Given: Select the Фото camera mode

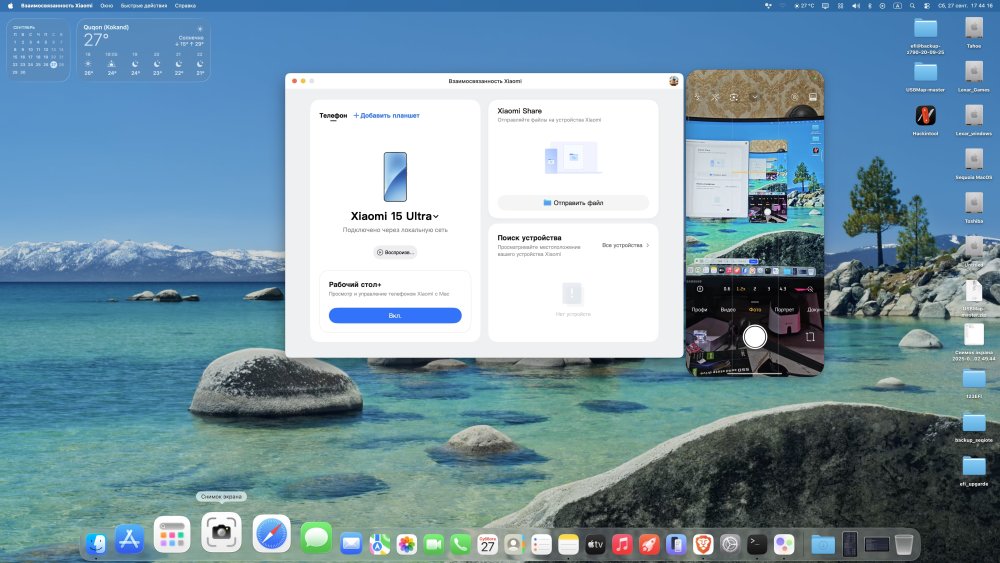Looking at the screenshot, I should (754, 309).
